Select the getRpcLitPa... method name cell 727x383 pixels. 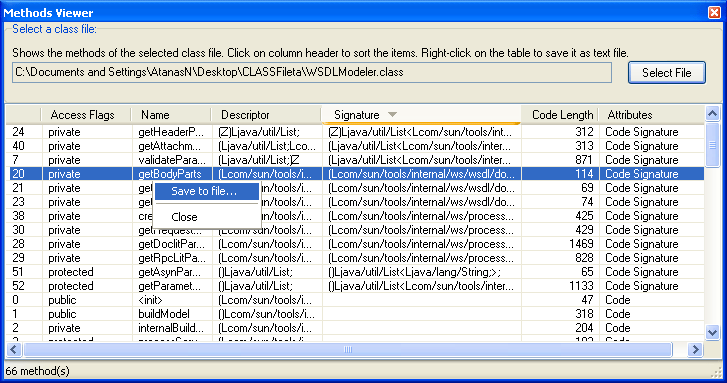172,258
